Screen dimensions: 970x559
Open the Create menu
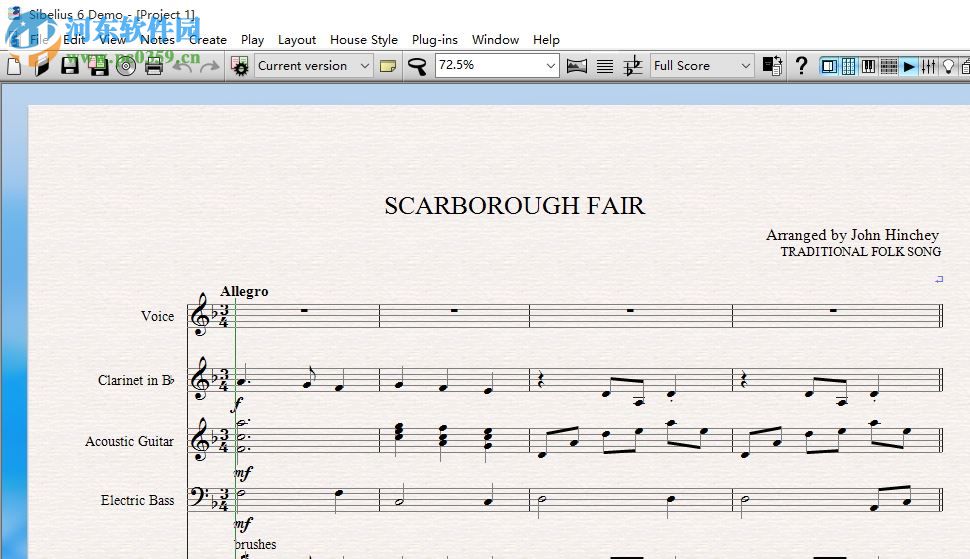click(208, 40)
